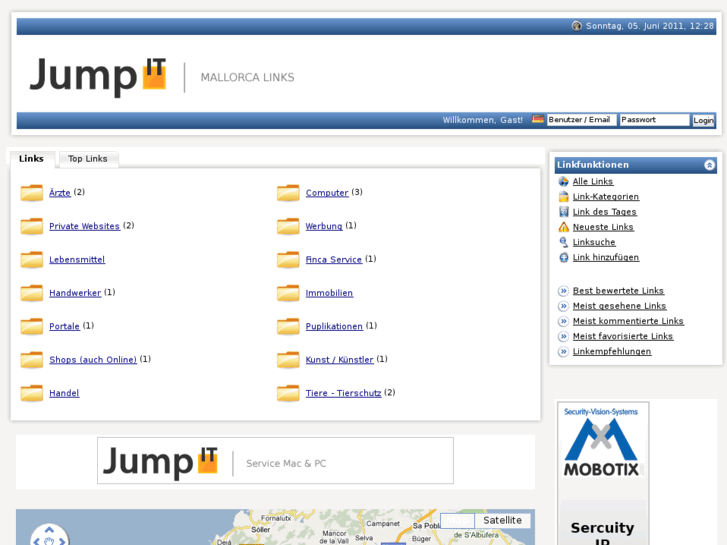Screen dimensions: 727x545
Task: Open the Puplikationen folder icon
Action: (x=288, y=327)
